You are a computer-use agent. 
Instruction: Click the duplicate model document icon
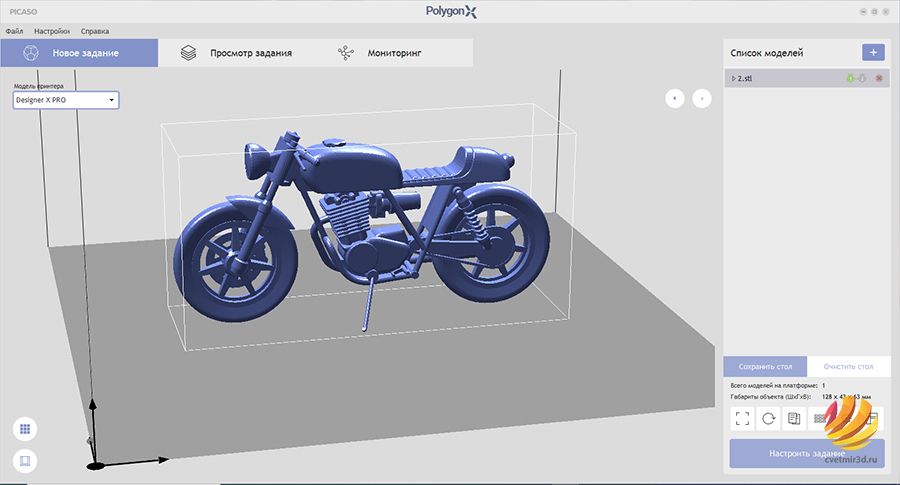(x=794, y=418)
